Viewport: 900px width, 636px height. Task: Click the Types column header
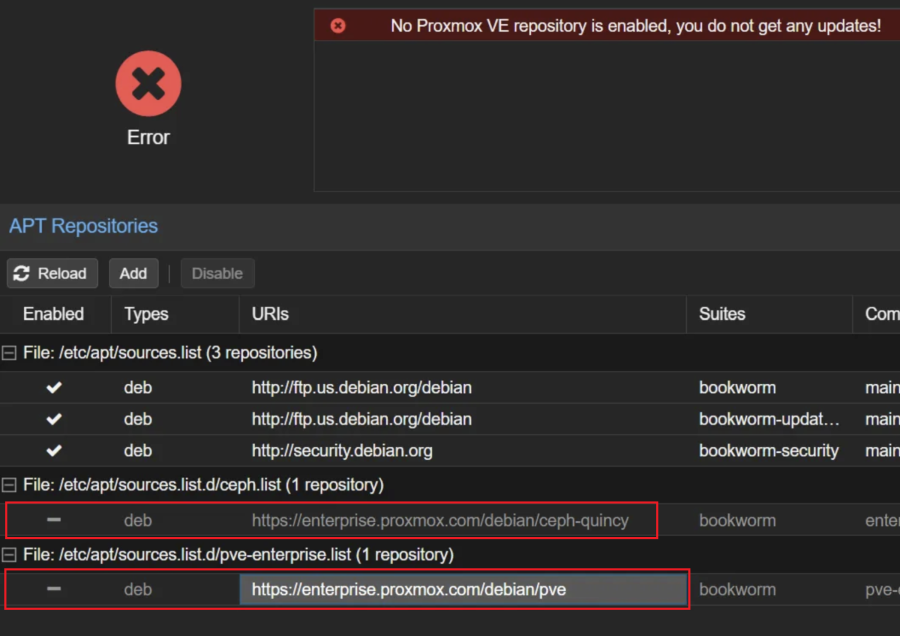coord(146,314)
